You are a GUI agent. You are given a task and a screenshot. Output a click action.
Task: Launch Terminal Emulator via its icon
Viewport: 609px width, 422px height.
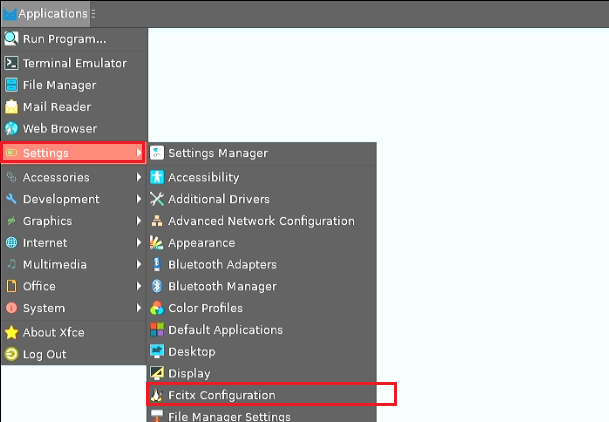coord(11,63)
